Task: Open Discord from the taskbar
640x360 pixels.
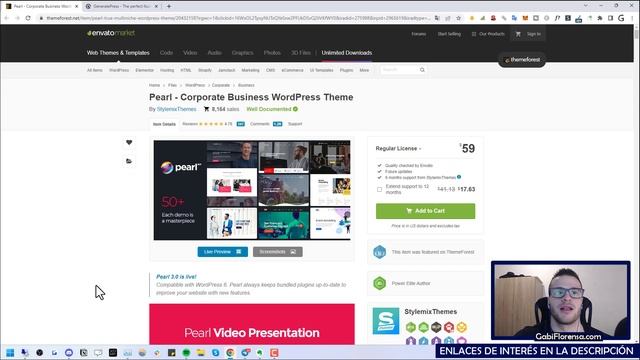Action: 69,353
